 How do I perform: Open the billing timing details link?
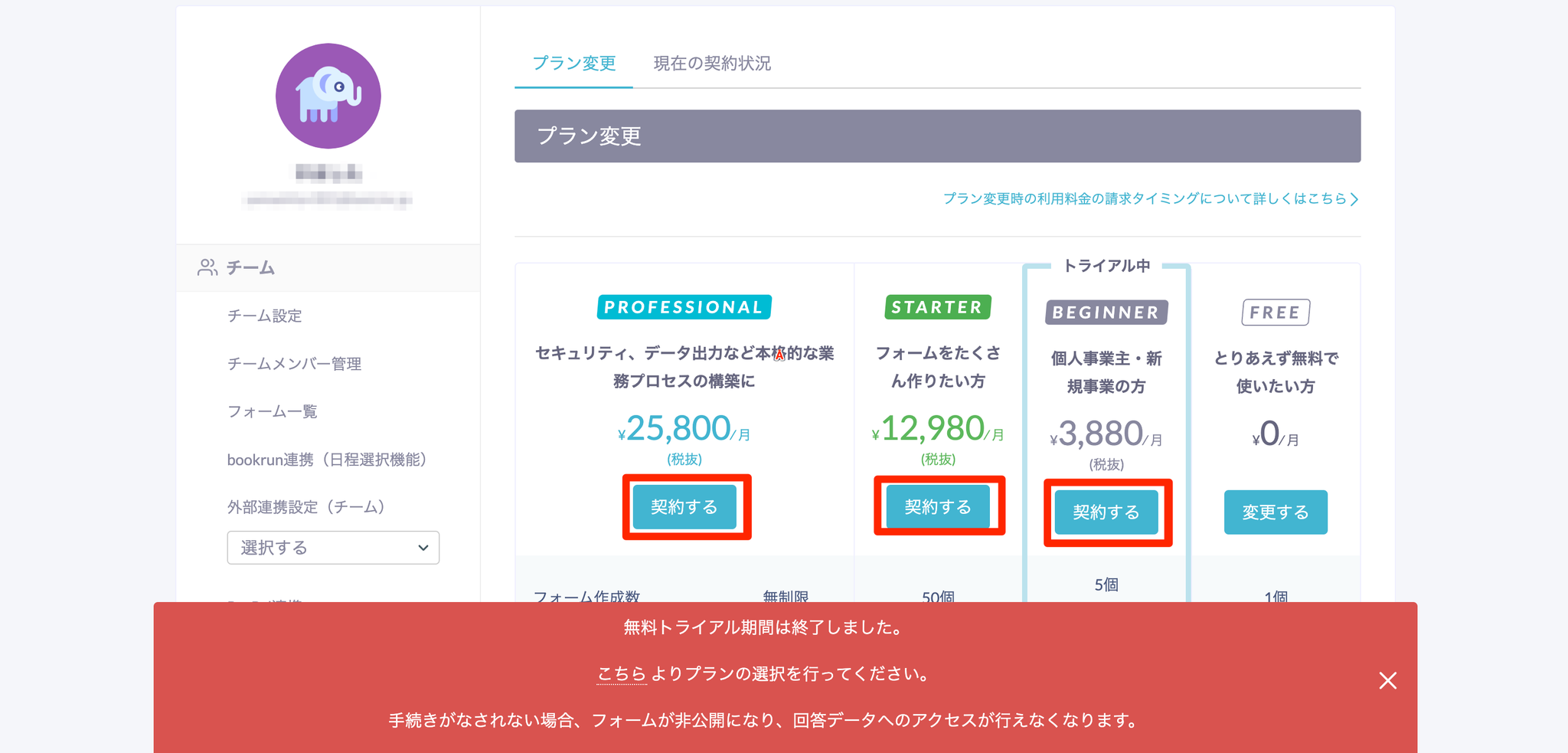coord(1150,199)
